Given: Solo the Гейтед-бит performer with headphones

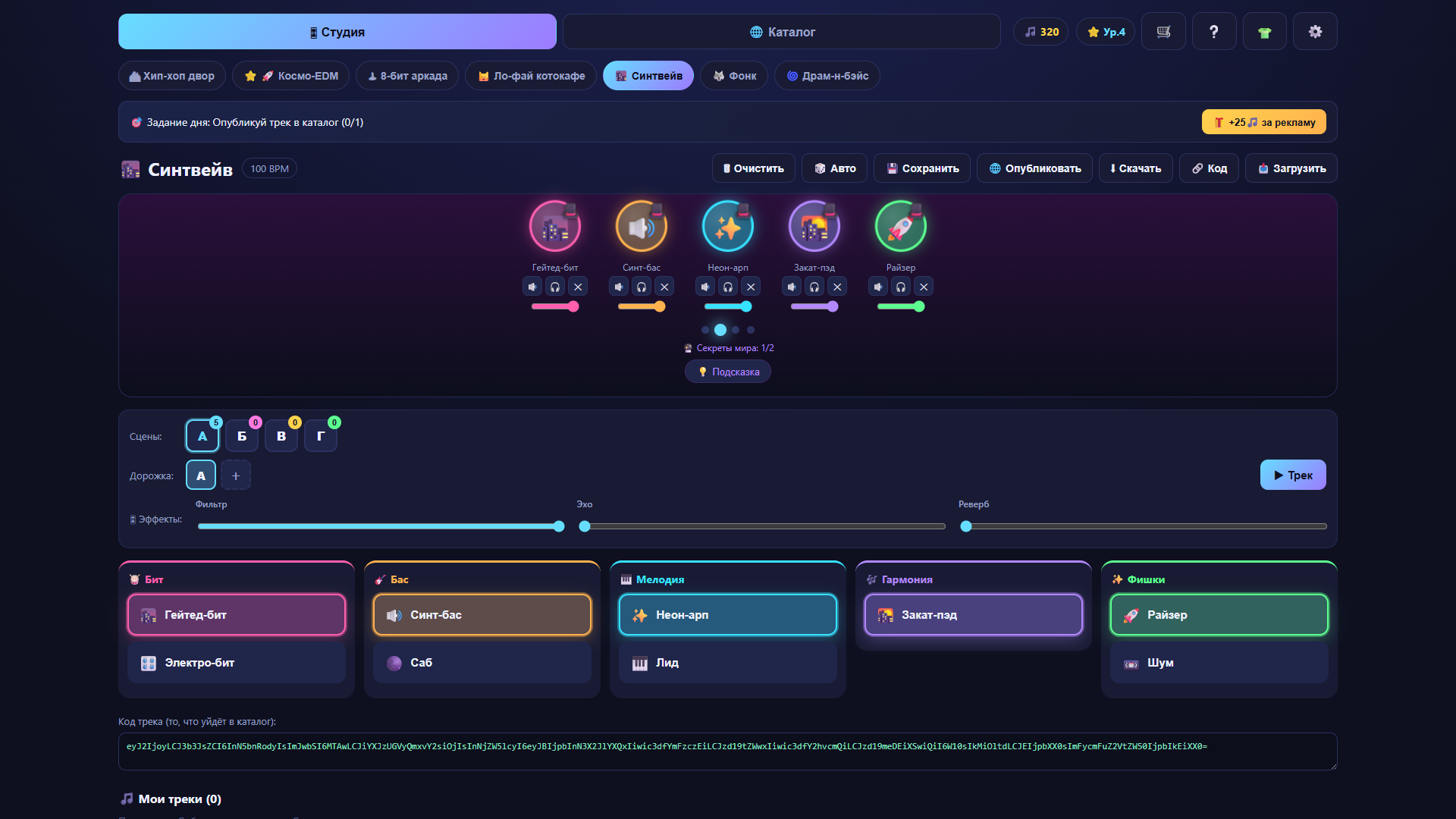Looking at the screenshot, I should click(x=555, y=287).
